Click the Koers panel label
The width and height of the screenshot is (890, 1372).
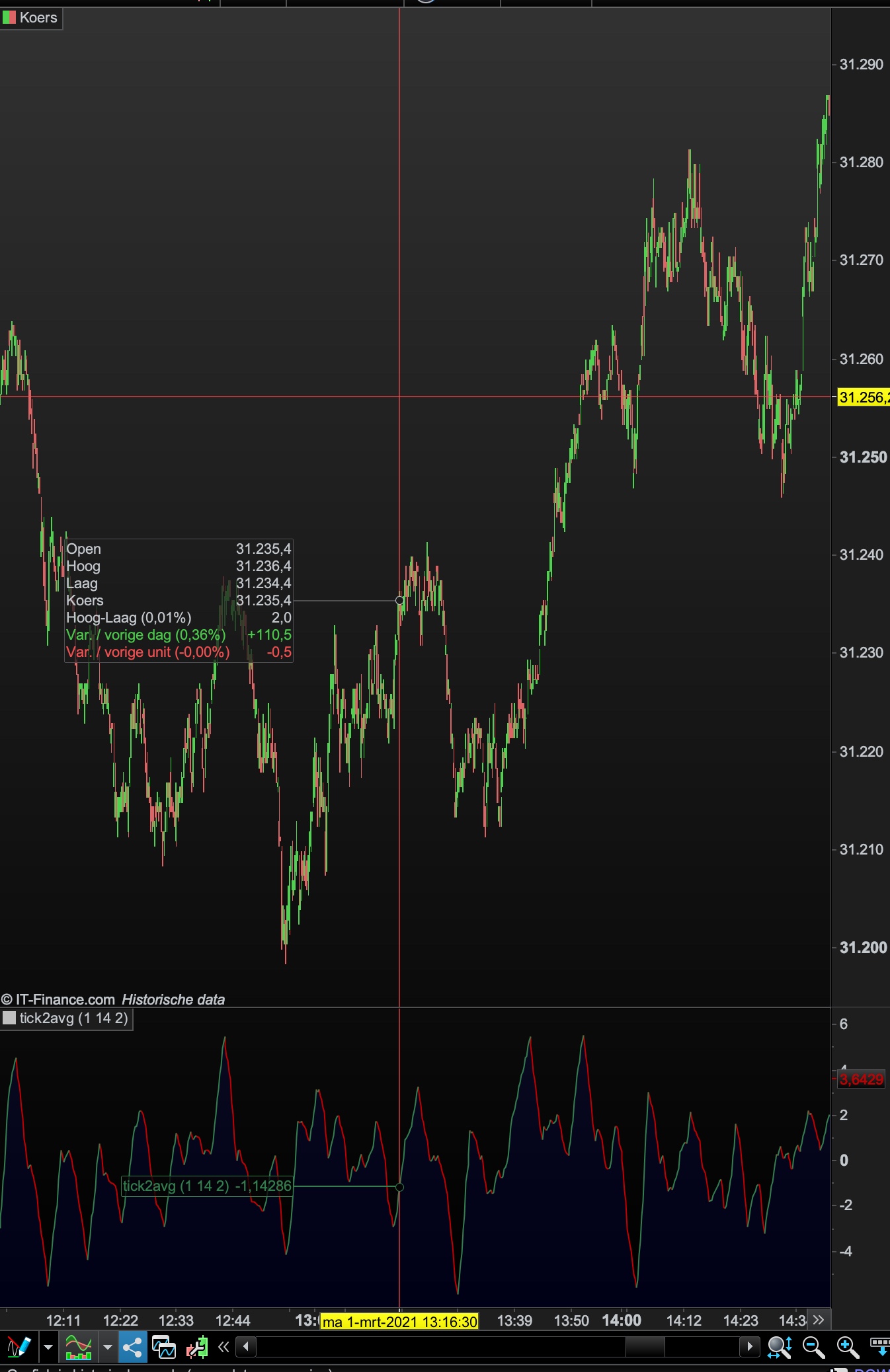(38, 18)
